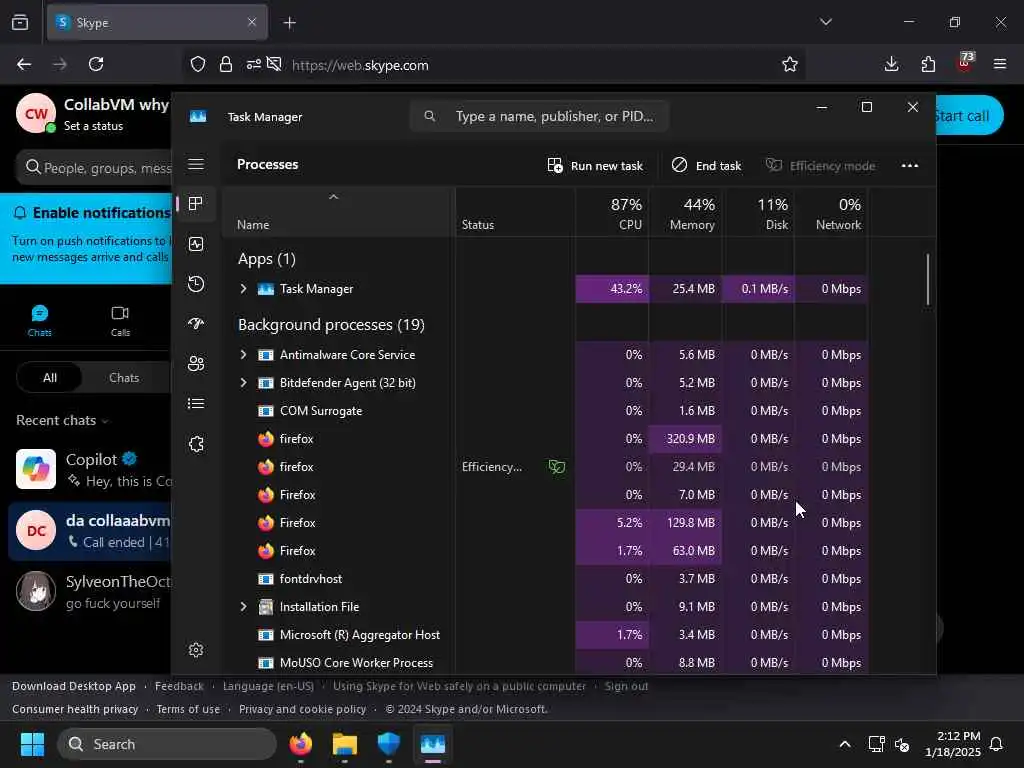Expand the Installation File process row

[x=243, y=607]
